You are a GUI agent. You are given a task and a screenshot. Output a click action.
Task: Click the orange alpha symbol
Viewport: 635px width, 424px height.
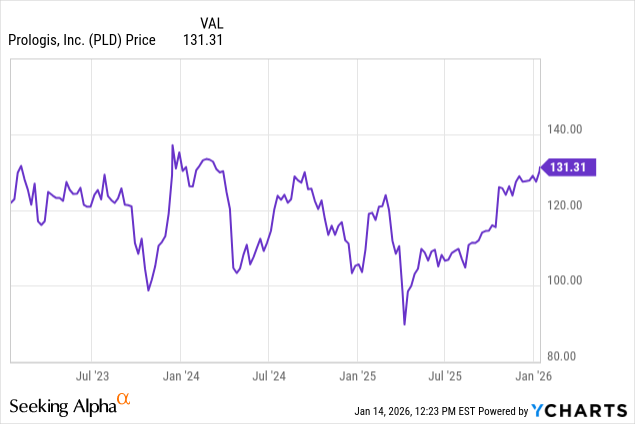click(124, 399)
